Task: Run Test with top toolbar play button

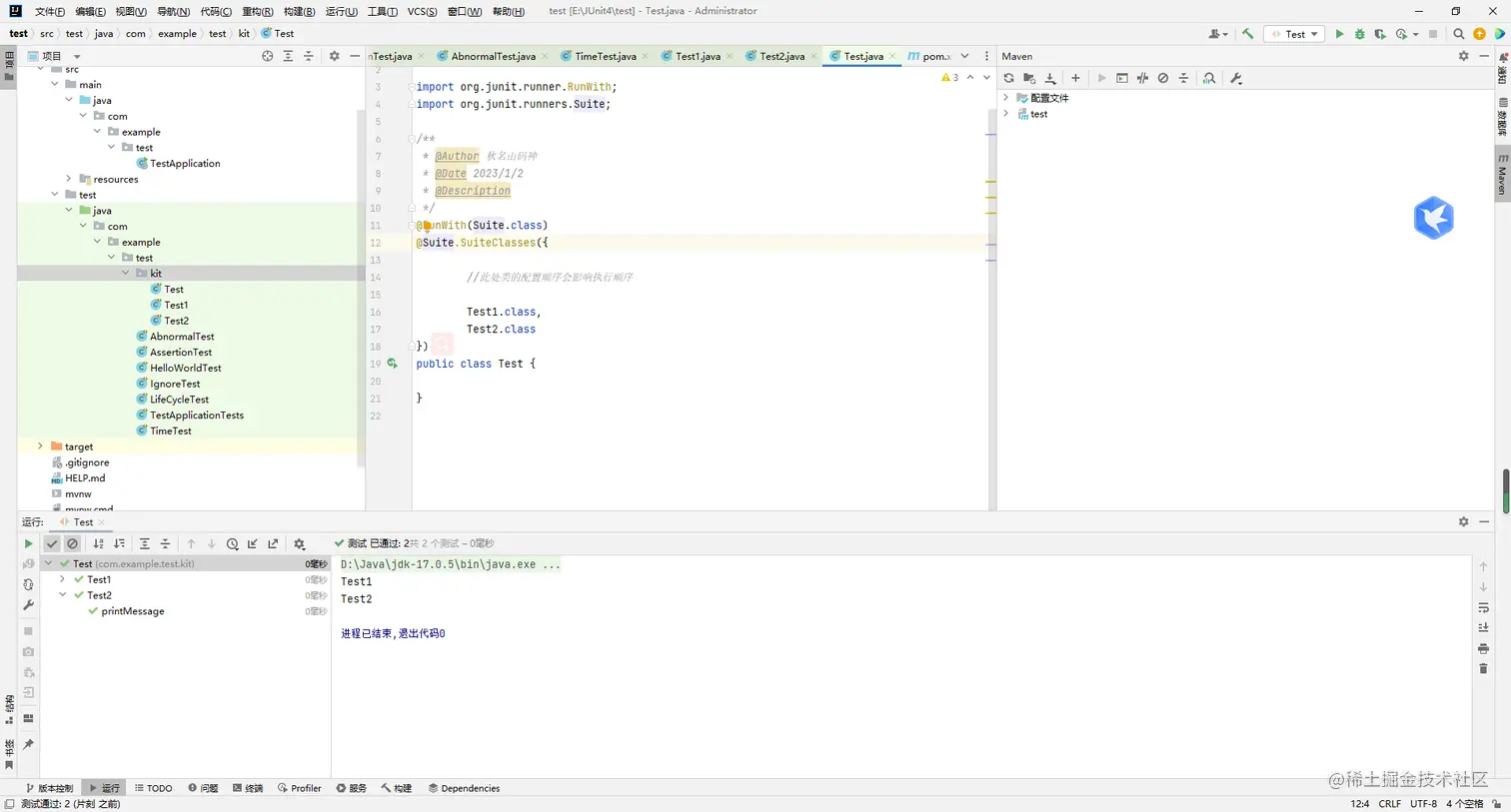Action: pos(1339,34)
